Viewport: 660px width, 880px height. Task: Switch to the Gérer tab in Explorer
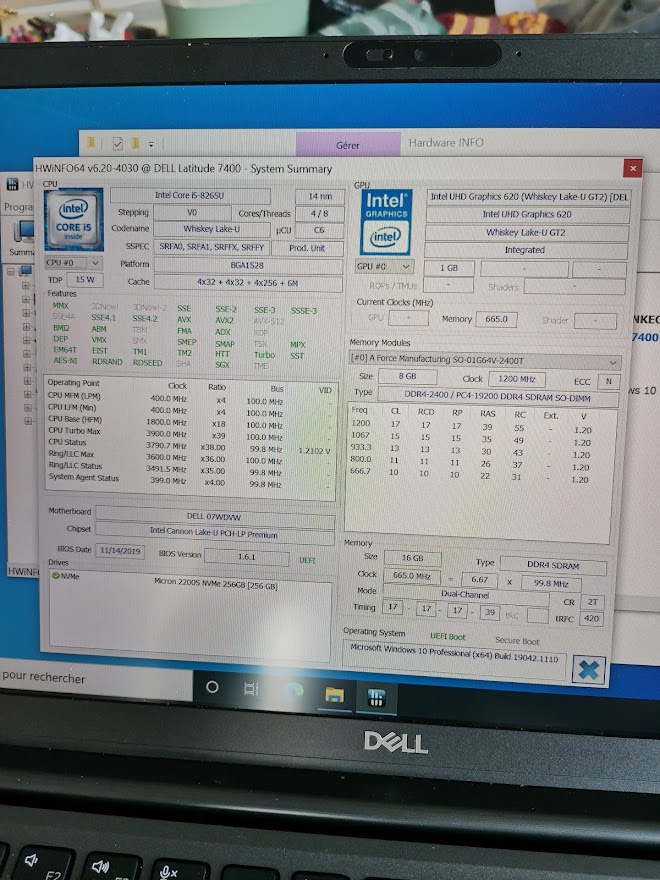(x=348, y=145)
